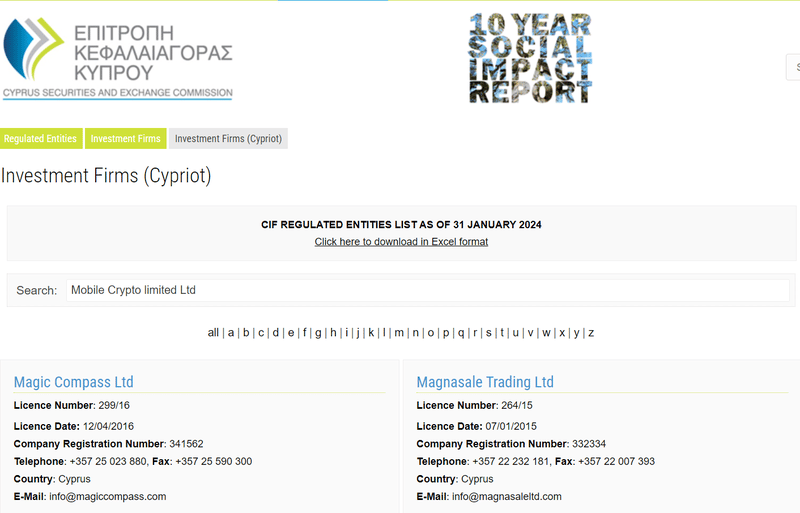
Task: Filter firms by letter i
Action: pyautogui.click(x=346, y=333)
